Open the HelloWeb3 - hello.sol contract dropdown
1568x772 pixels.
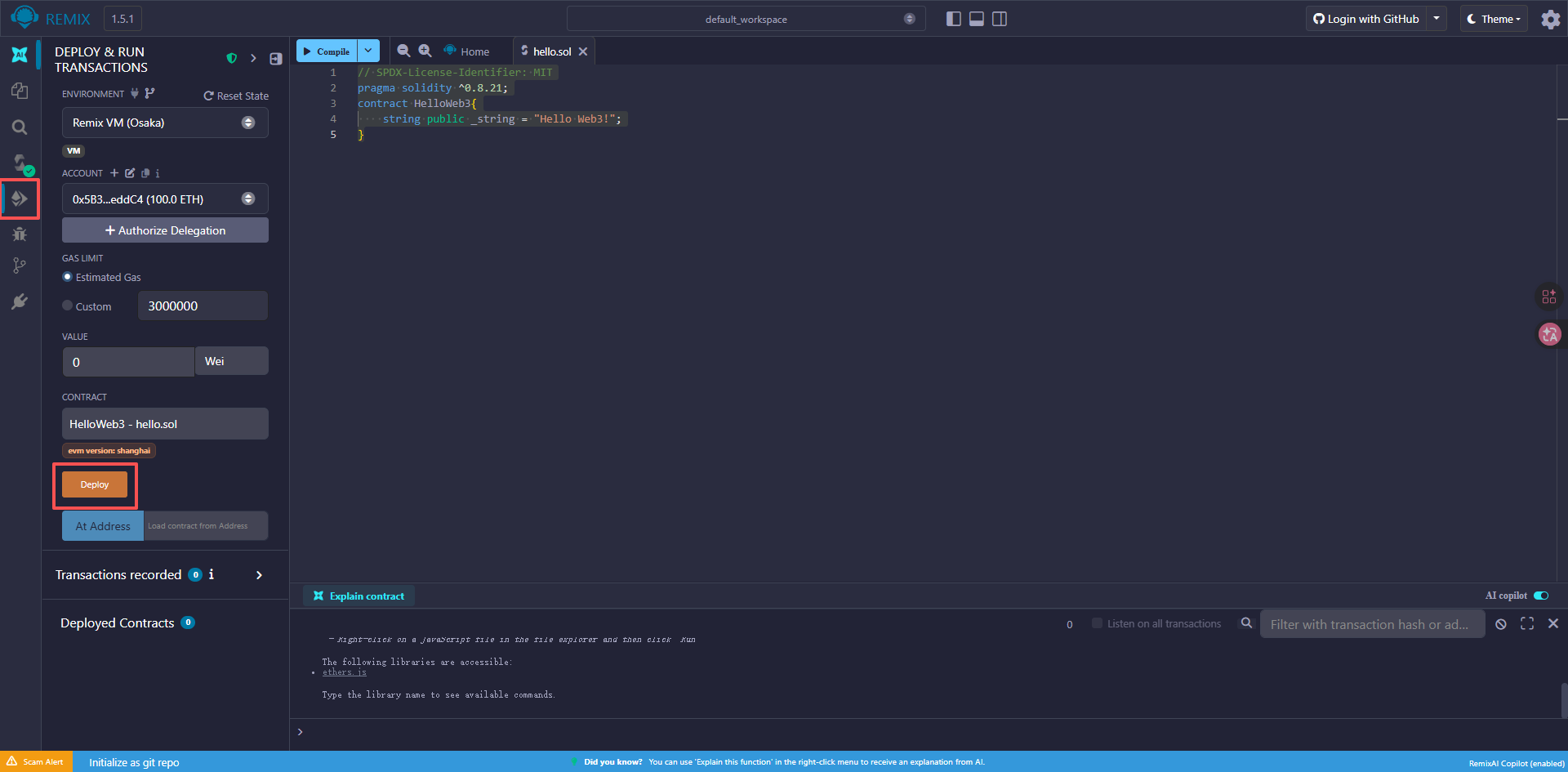[x=165, y=424]
